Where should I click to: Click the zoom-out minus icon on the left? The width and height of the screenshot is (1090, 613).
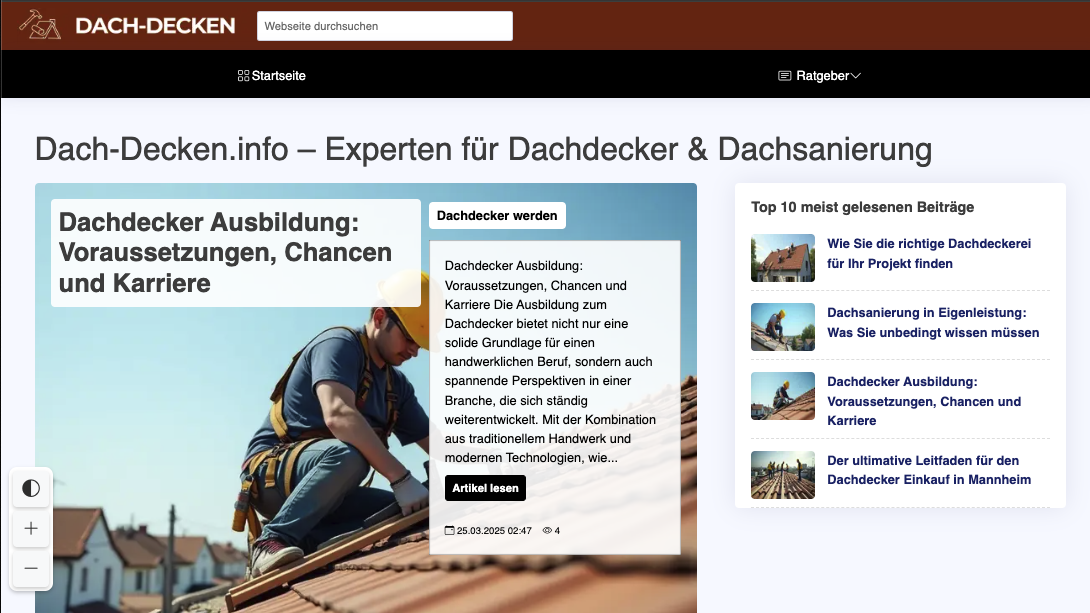[31, 568]
